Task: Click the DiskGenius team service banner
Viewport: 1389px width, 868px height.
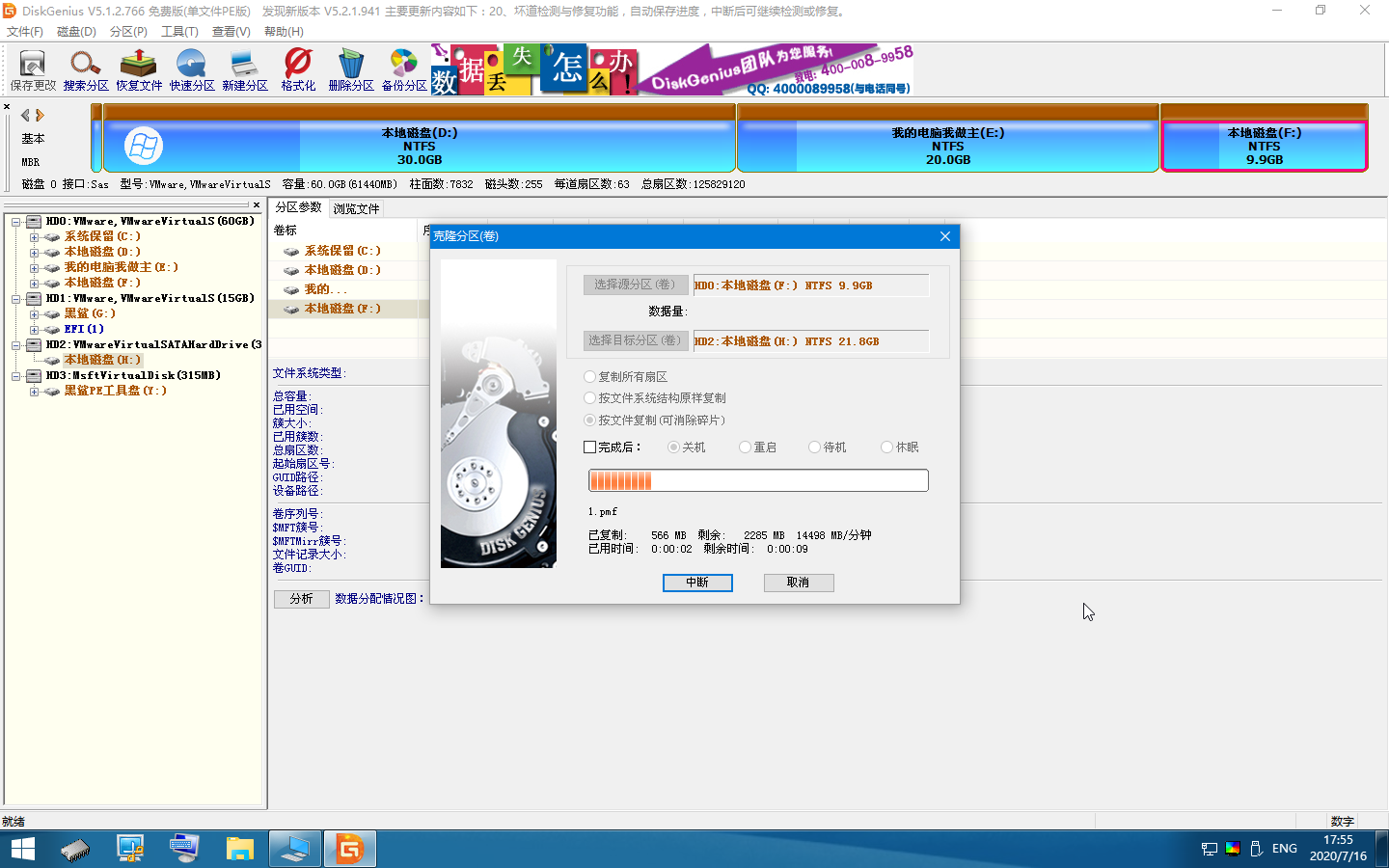Action: [x=672, y=69]
